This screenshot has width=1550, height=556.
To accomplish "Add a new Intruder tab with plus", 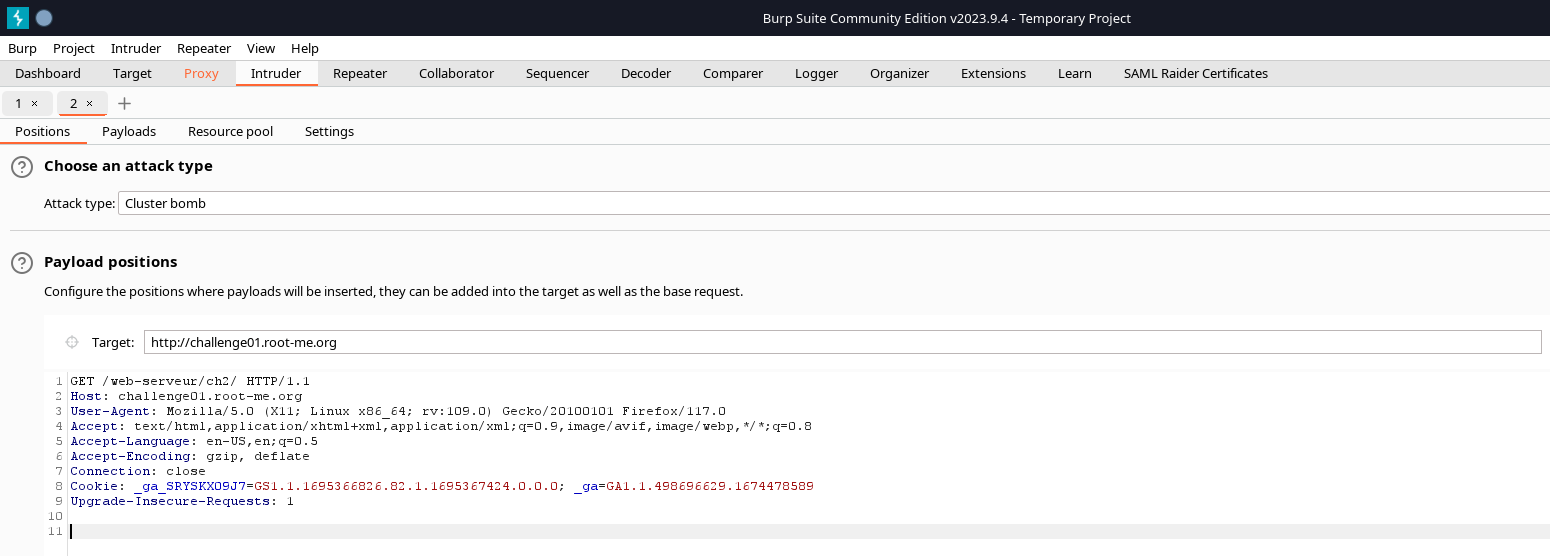I will click(124, 103).
